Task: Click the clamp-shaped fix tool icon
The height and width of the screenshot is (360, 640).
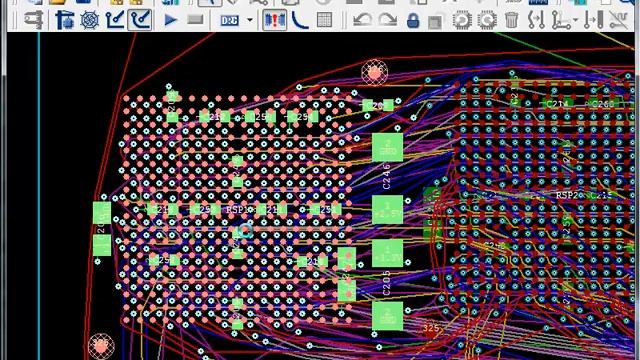Action: point(34,20)
